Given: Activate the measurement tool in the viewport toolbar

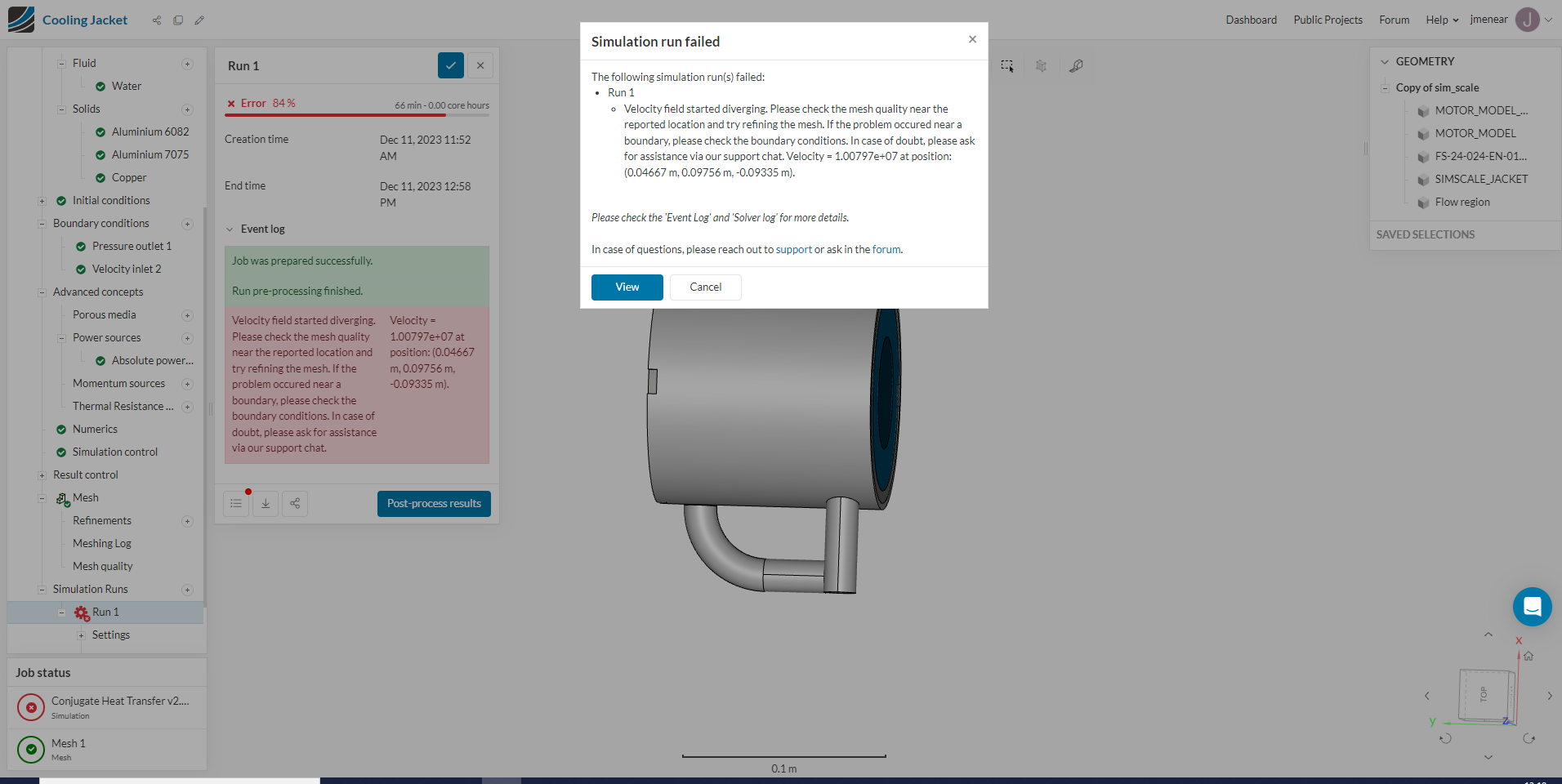Looking at the screenshot, I should click(x=1076, y=65).
